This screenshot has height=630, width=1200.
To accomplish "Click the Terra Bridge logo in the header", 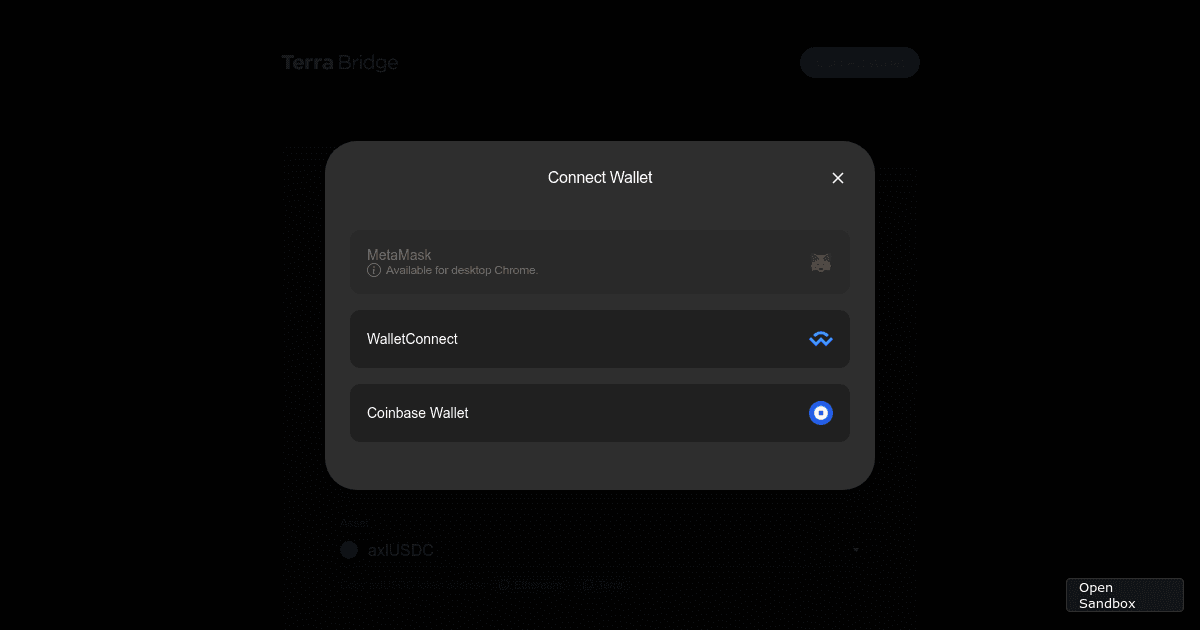I will [339, 62].
